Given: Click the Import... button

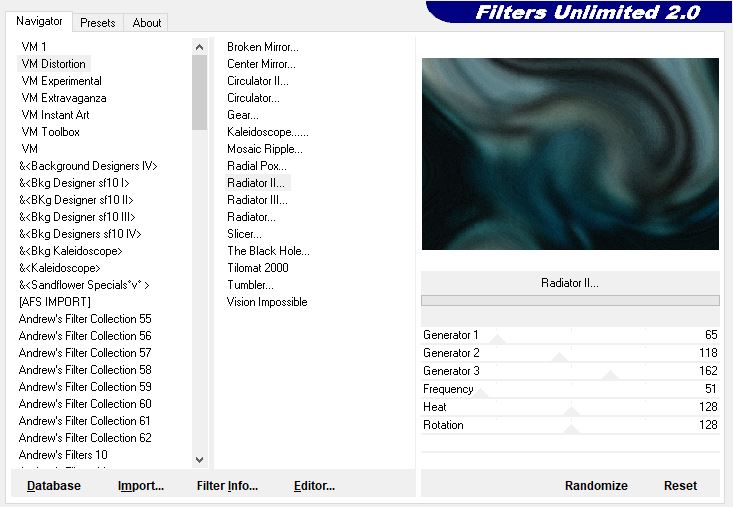Looking at the screenshot, I should click(x=141, y=486).
